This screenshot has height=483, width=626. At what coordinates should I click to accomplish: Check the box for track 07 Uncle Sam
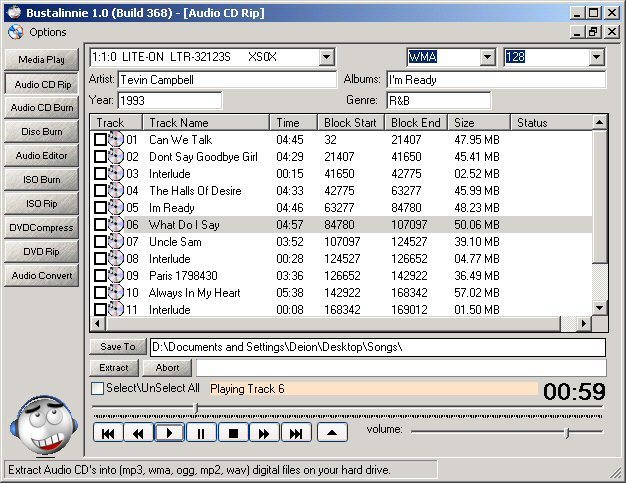click(x=100, y=242)
